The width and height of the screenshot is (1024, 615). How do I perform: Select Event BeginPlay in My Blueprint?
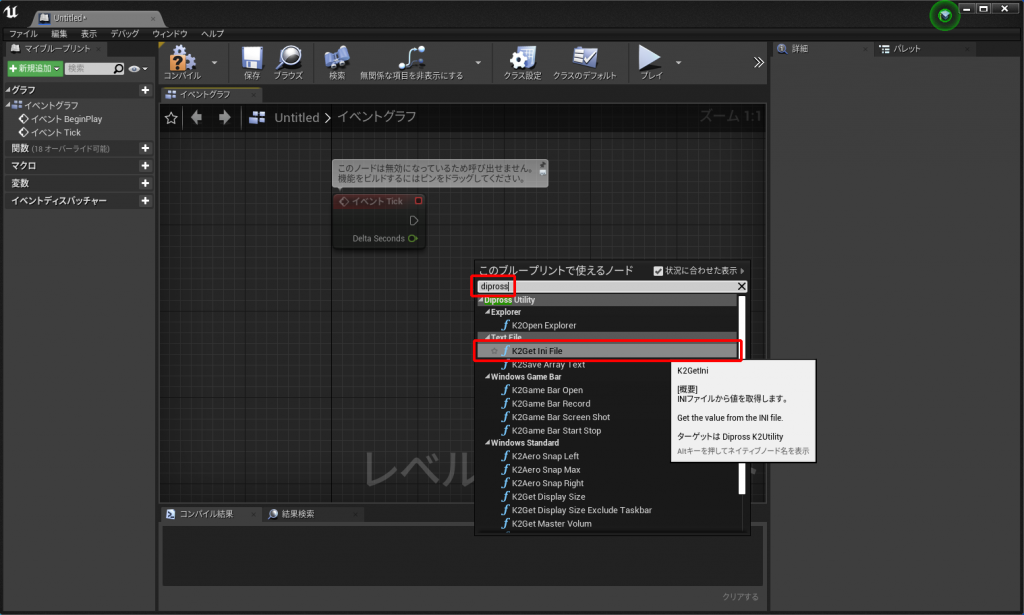click(x=67, y=119)
